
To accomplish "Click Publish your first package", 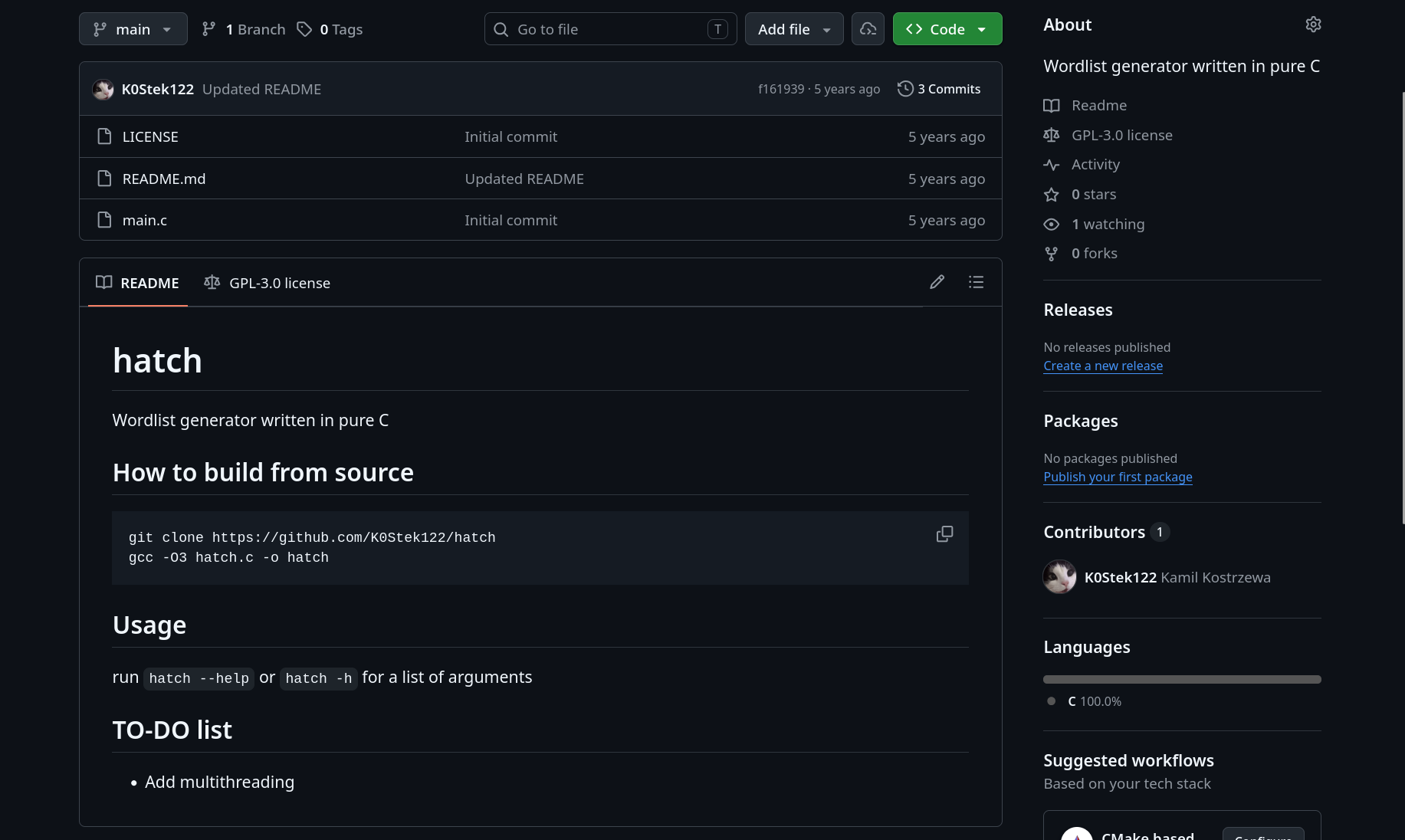I will (x=1118, y=477).
